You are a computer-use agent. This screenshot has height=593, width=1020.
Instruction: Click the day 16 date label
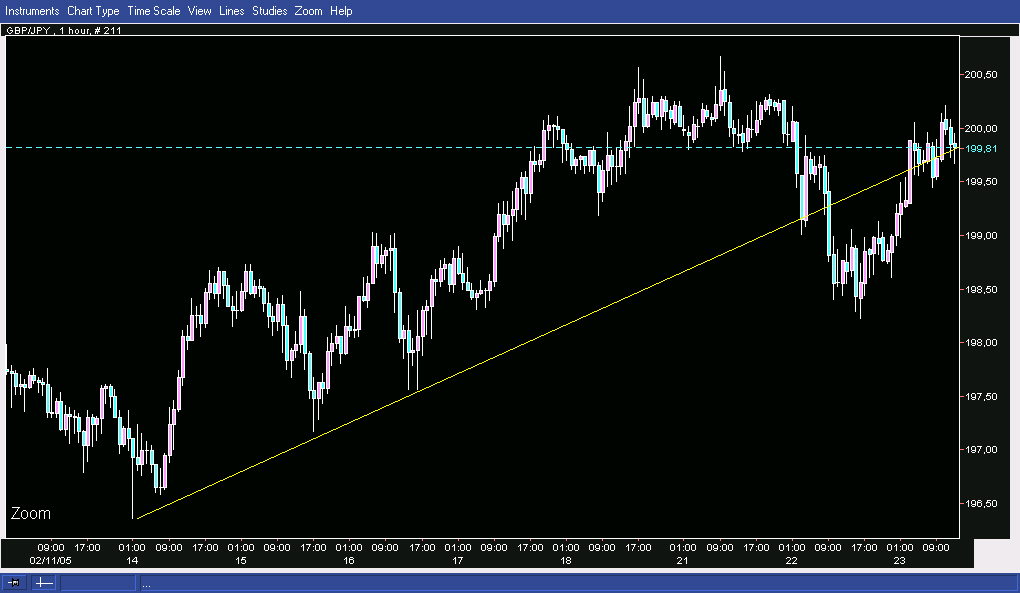coord(349,560)
